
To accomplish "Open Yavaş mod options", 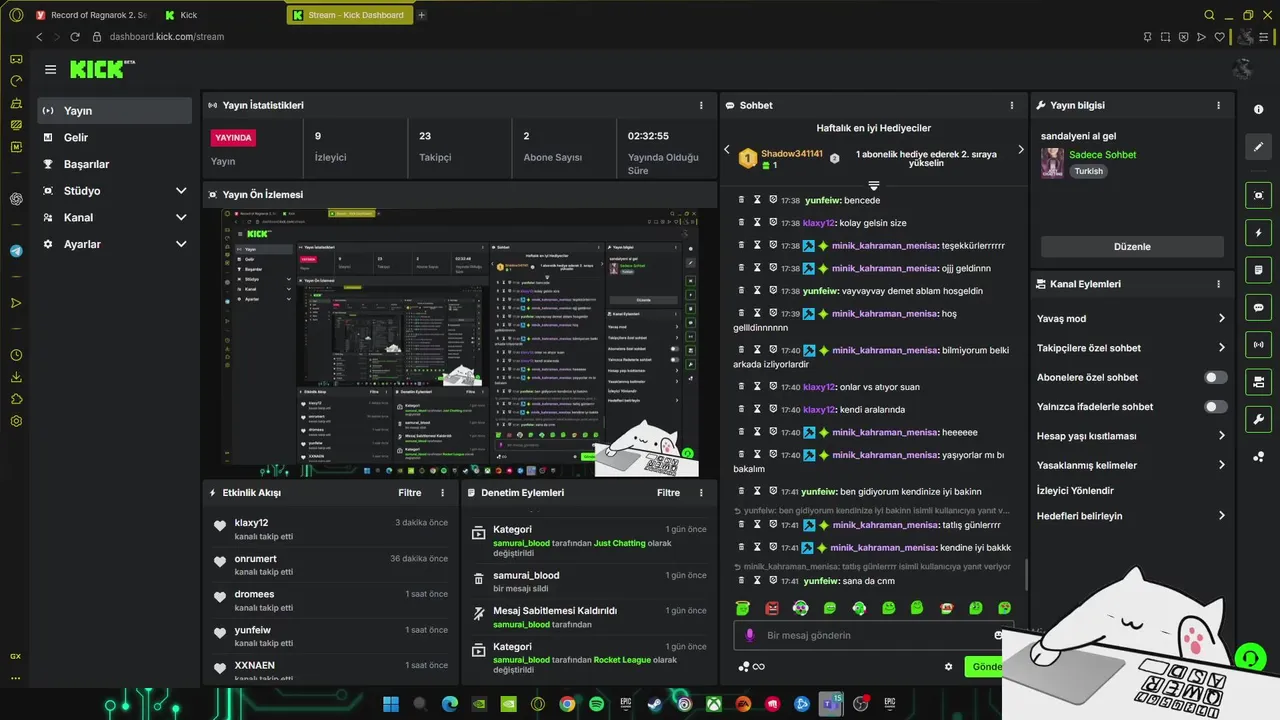I will click(x=1131, y=319).
